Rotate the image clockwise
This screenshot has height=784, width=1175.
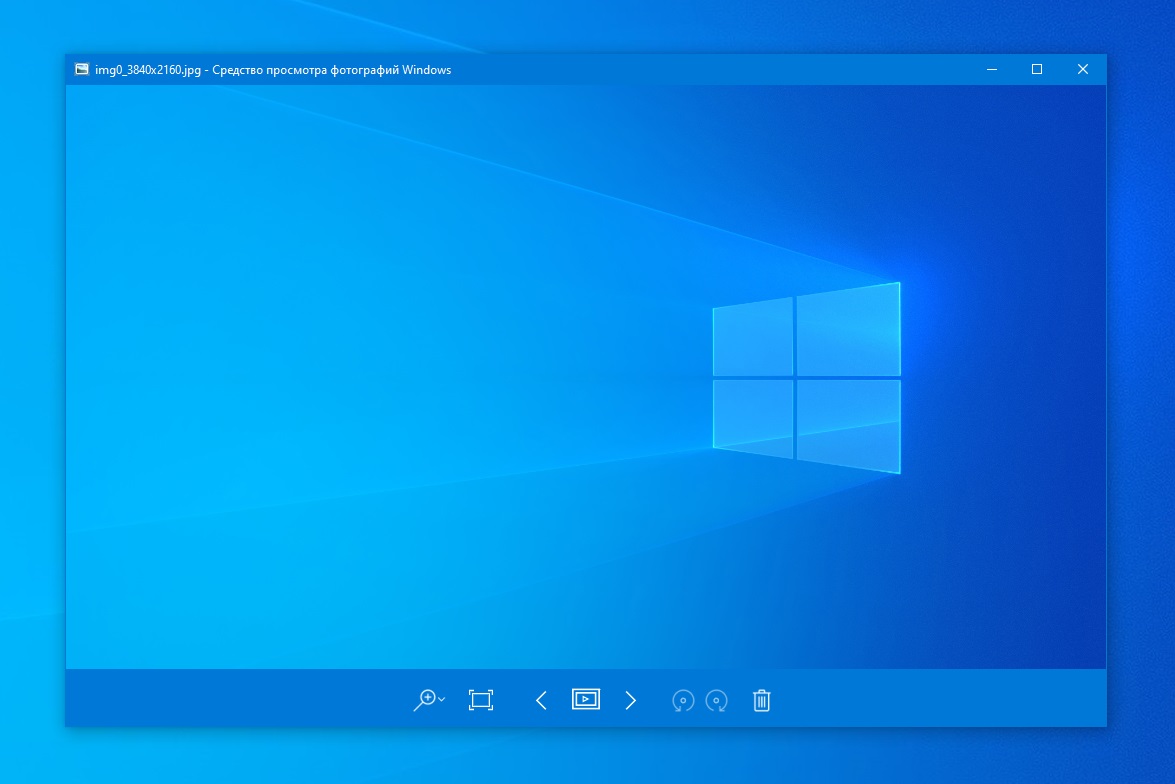(716, 700)
